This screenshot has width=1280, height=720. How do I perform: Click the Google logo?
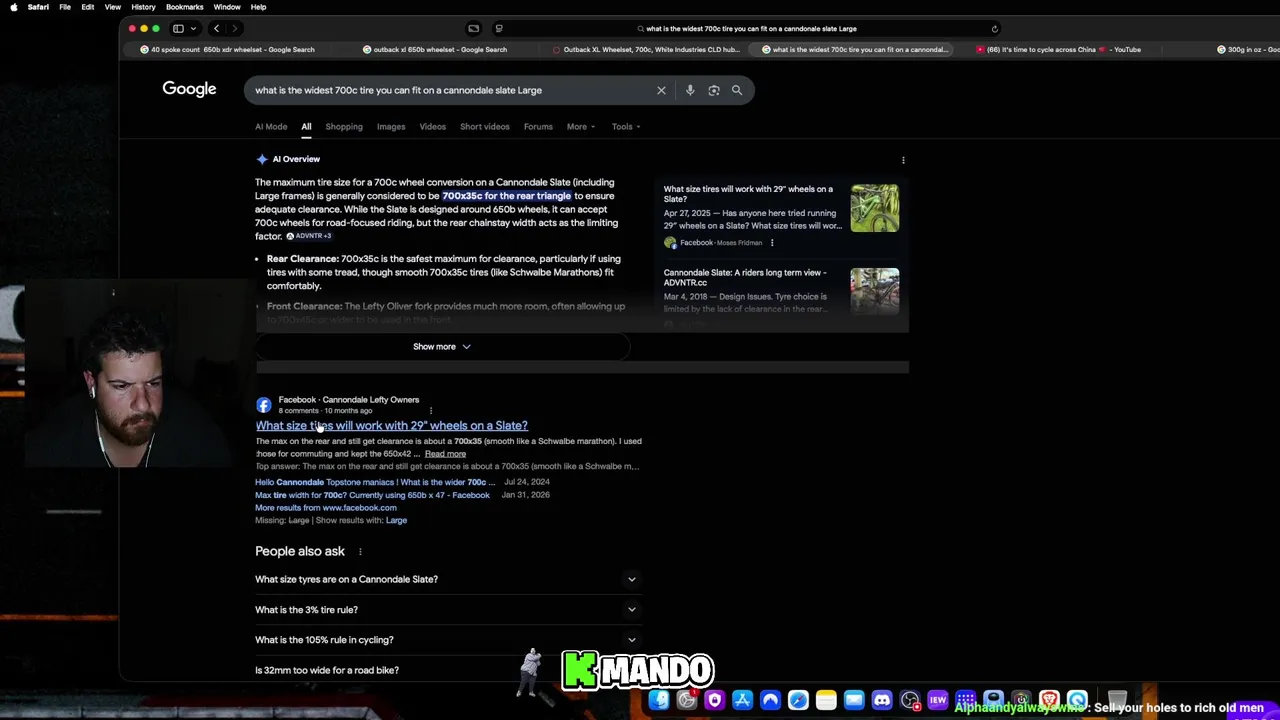pos(189,90)
